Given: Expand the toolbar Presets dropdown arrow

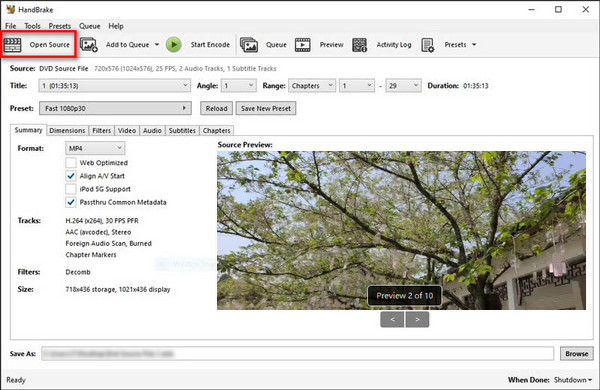Looking at the screenshot, I should tap(474, 45).
